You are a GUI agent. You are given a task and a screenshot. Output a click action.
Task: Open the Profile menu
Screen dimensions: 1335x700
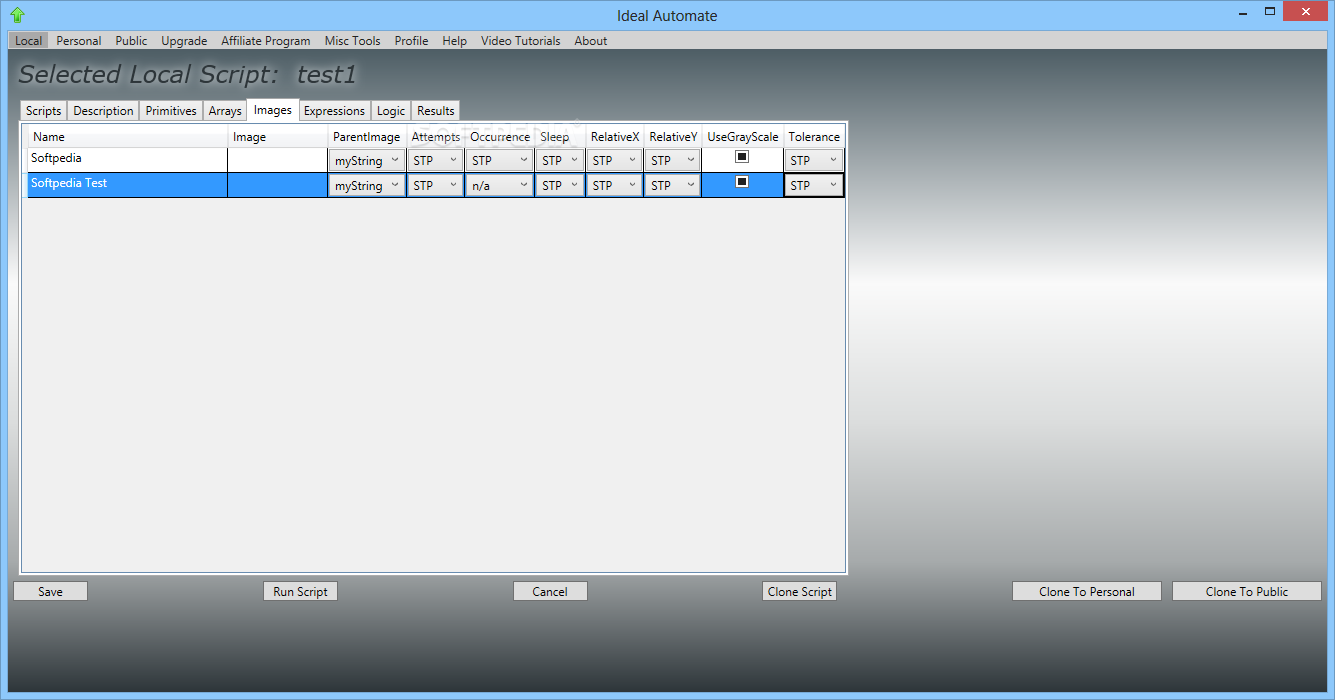(x=411, y=41)
